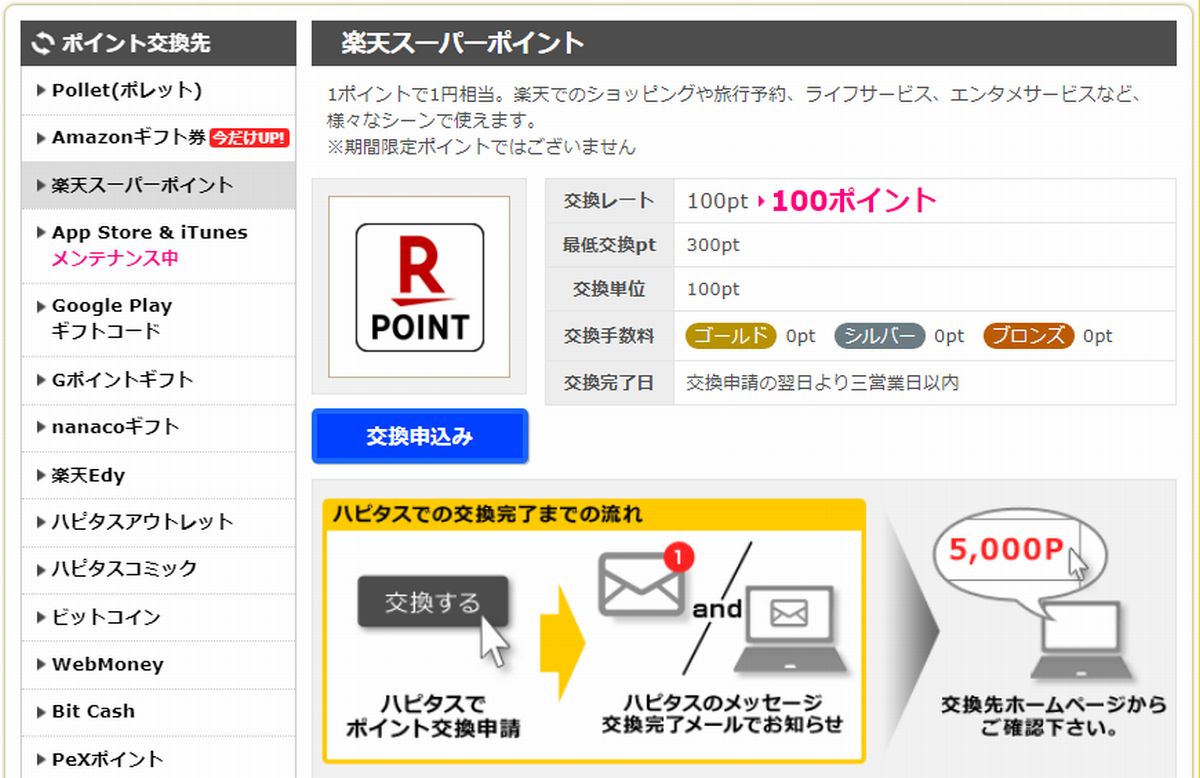Screen dimensions: 1200x778
Task: Click the 最低交換pt value 300pt
Action: click(x=713, y=245)
